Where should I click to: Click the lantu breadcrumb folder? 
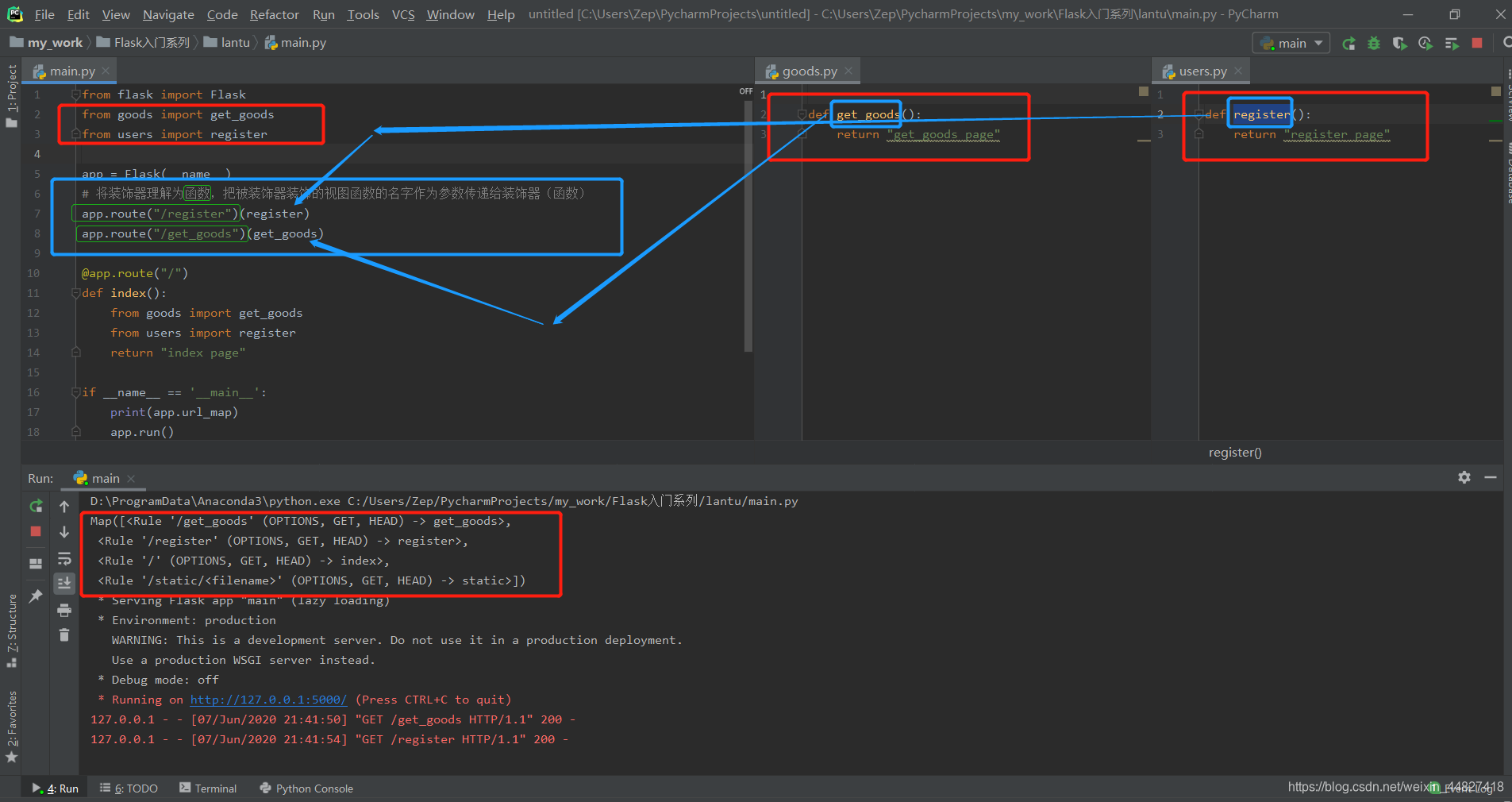coord(227,42)
